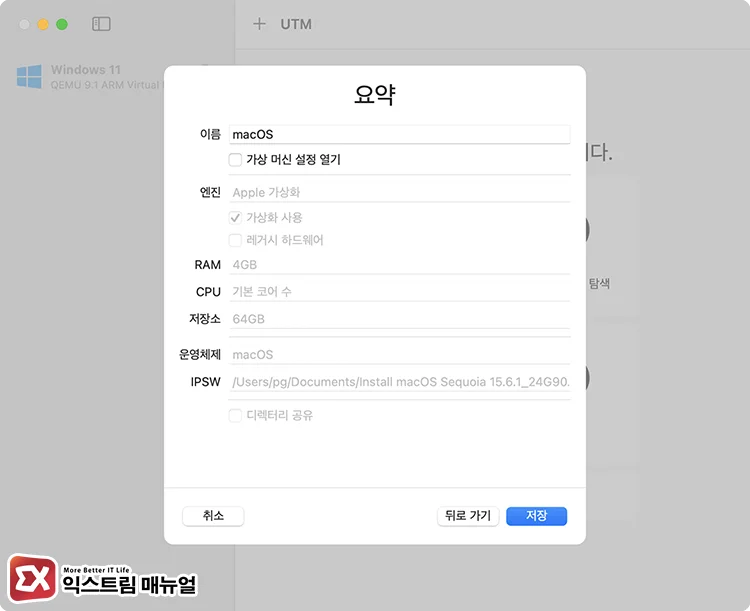This screenshot has width=750, height=611.
Task: Click the 요약 dialog title text
Action: pyautogui.click(x=375, y=94)
